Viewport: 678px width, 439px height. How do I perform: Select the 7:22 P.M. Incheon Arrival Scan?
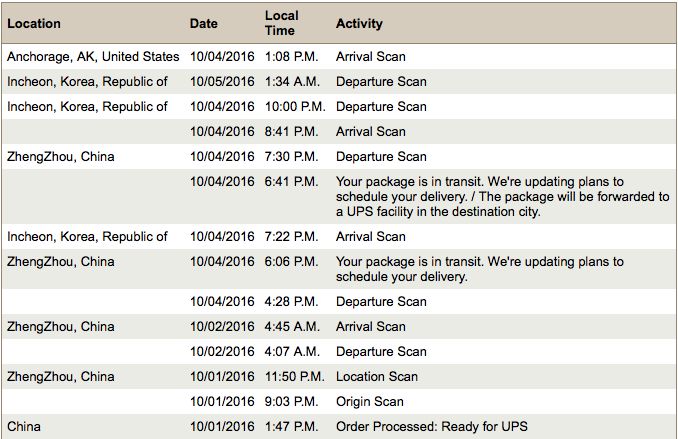[x=371, y=237]
